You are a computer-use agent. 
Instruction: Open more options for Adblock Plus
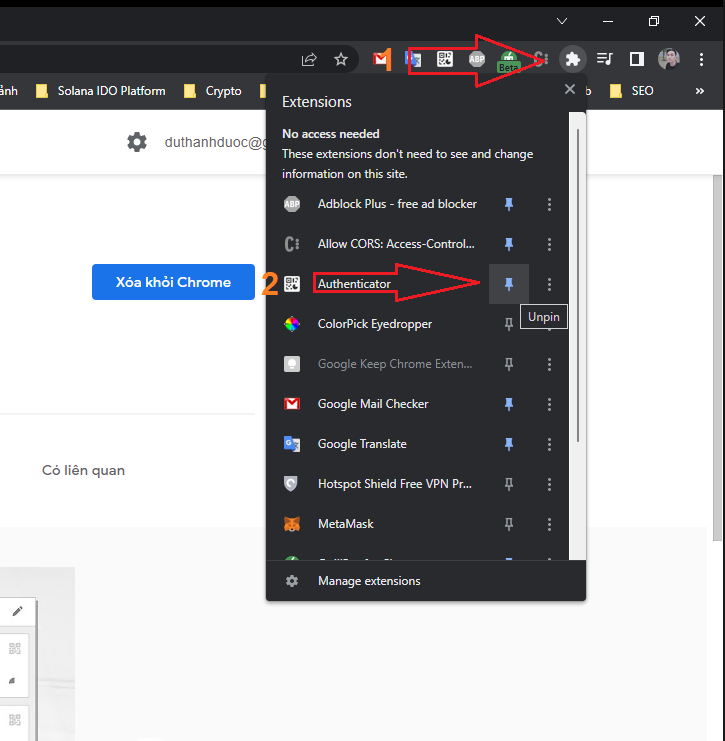coord(549,204)
